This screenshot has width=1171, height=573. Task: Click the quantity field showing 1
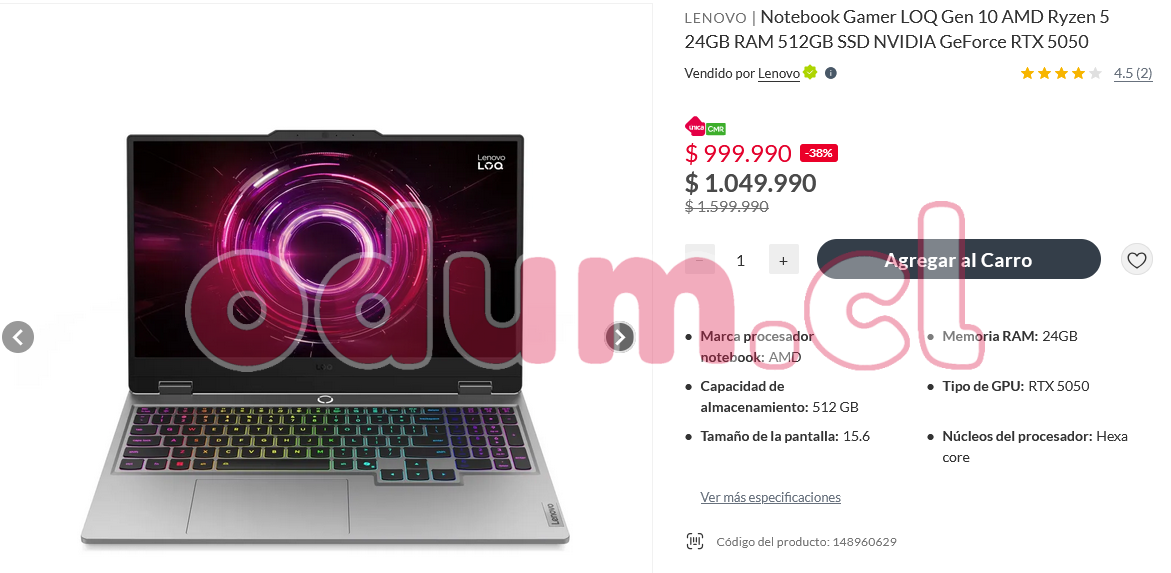tap(741, 260)
